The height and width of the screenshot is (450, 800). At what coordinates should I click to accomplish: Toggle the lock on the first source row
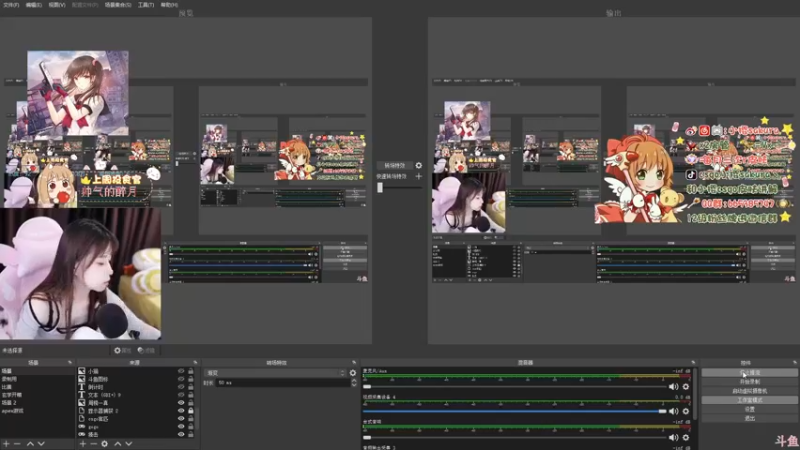pyautogui.click(x=191, y=371)
